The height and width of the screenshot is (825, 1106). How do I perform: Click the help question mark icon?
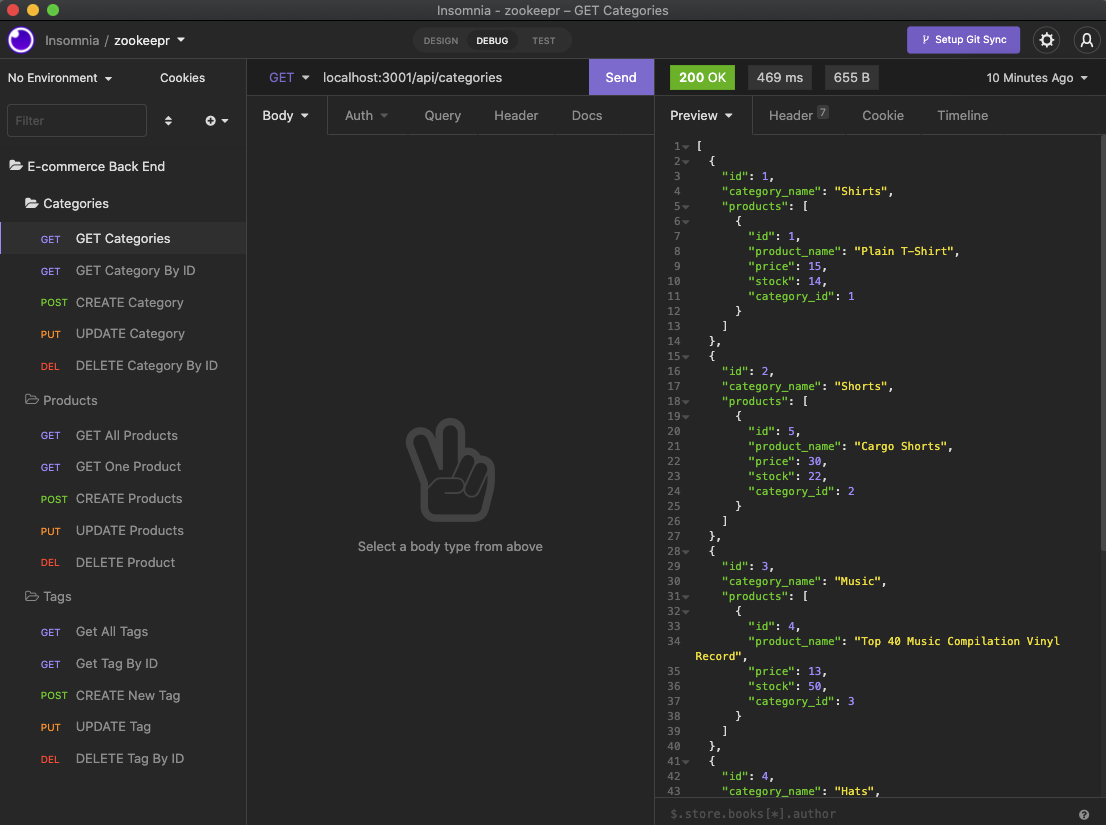point(1084,814)
